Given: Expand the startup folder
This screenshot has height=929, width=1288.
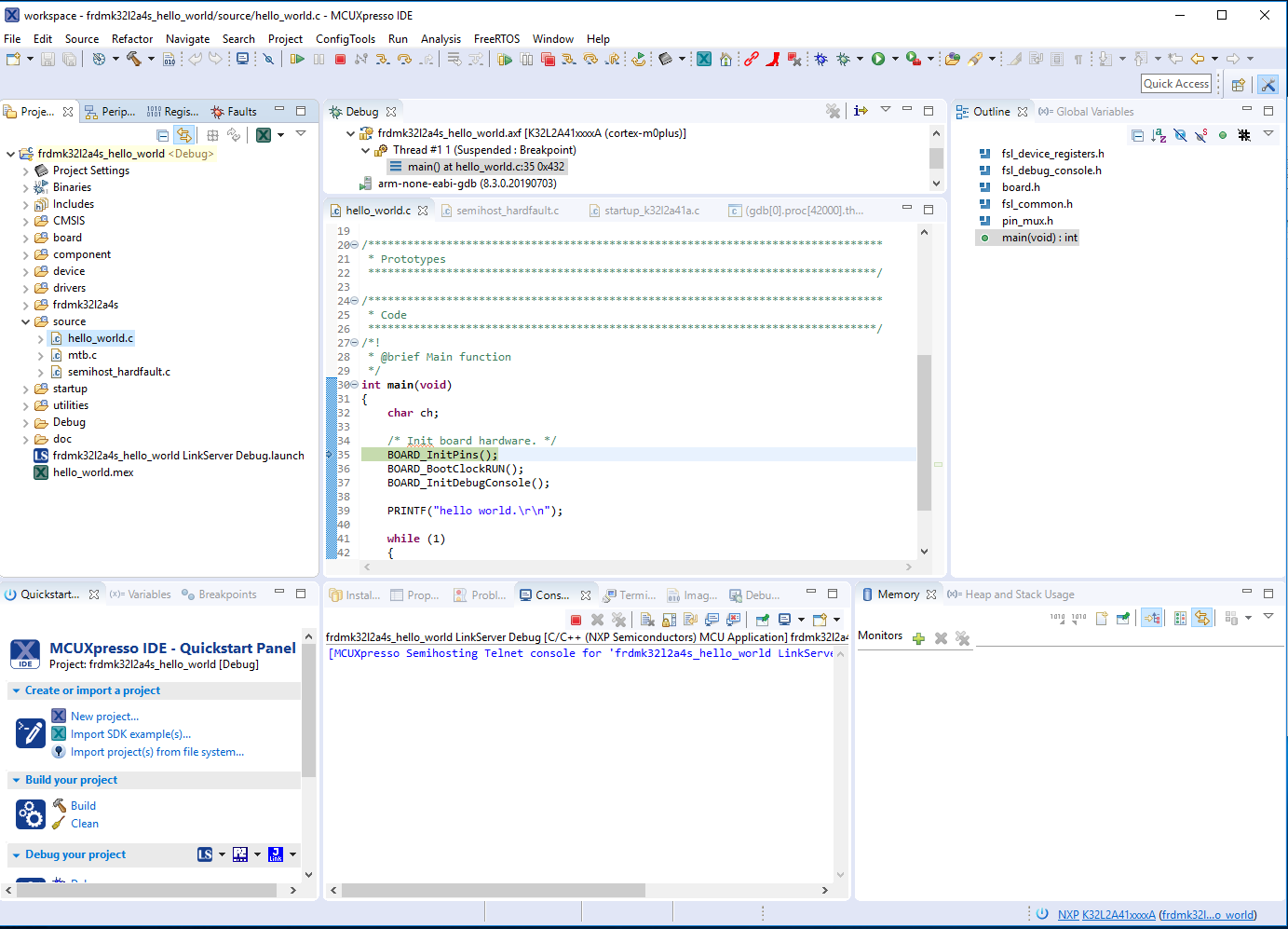Looking at the screenshot, I should (25, 389).
